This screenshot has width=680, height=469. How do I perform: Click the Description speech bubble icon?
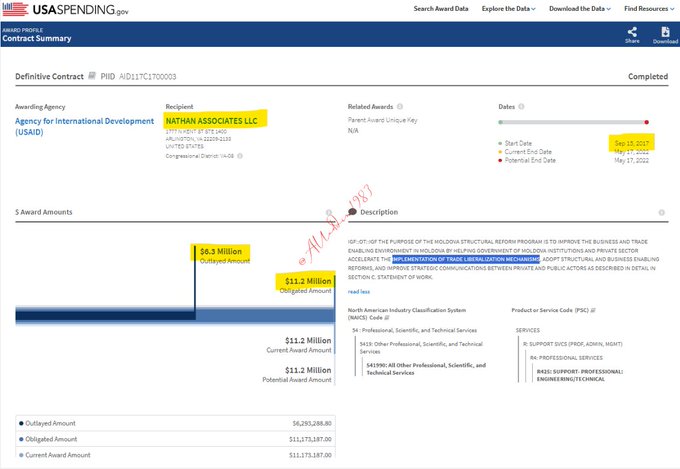352,212
